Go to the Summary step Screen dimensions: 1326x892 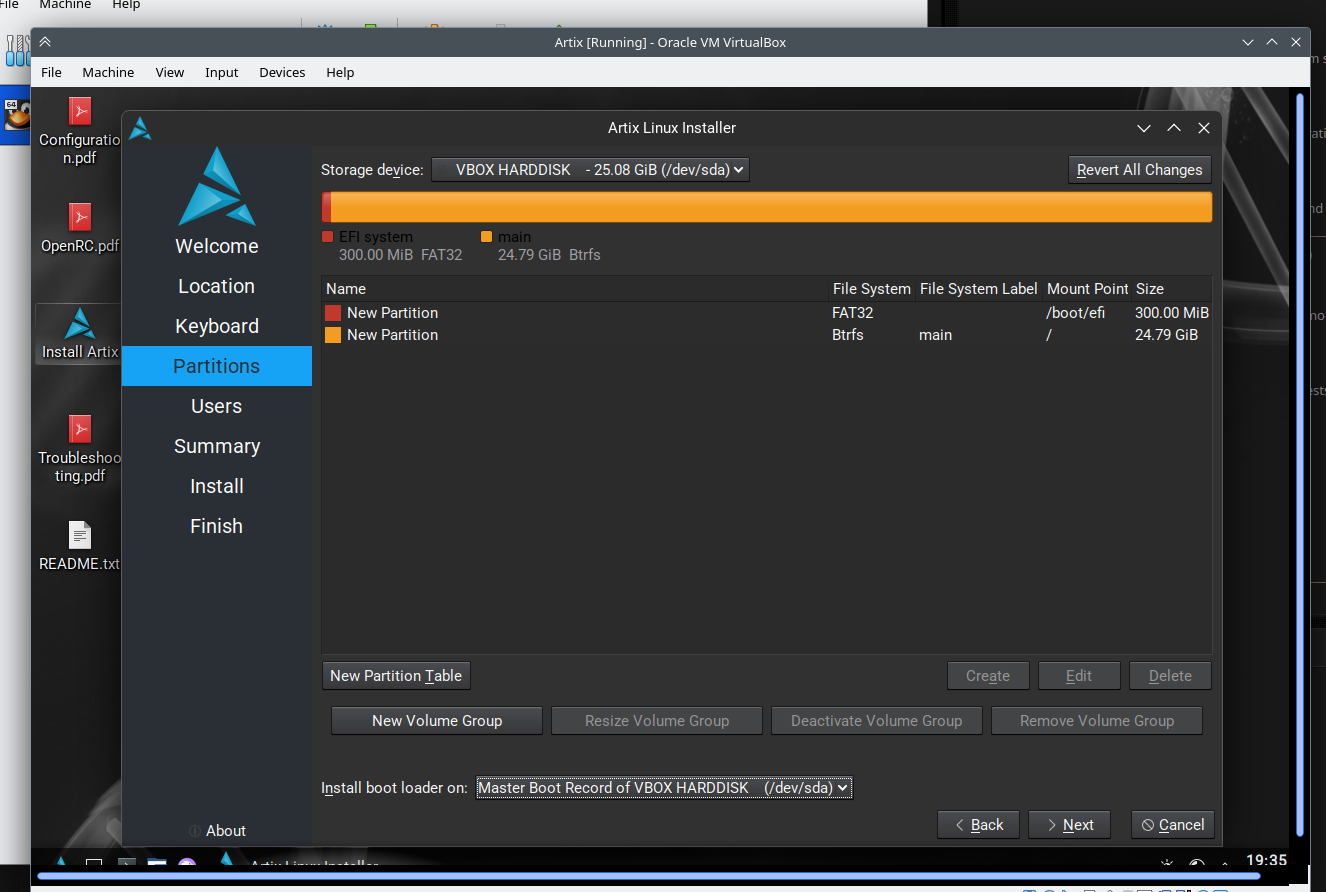point(217,446)
